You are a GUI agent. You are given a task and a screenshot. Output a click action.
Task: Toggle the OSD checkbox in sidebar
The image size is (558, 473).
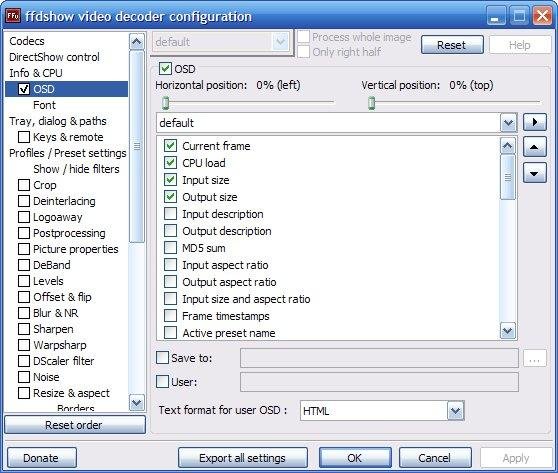click(x=24, y=89)
